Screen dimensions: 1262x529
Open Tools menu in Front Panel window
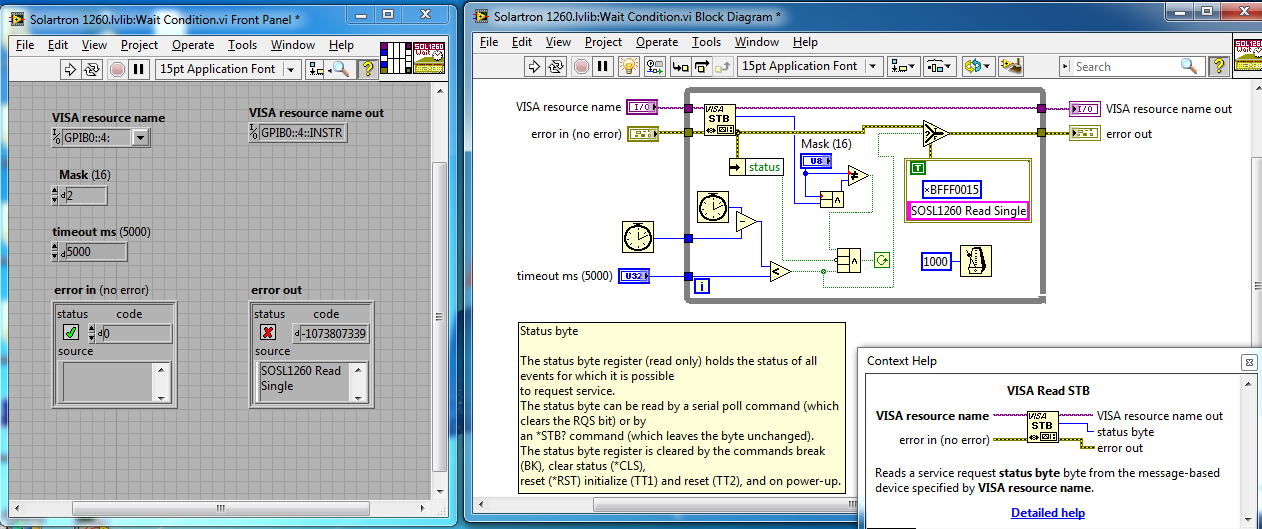pyautogui.click(x=242, y=45)
